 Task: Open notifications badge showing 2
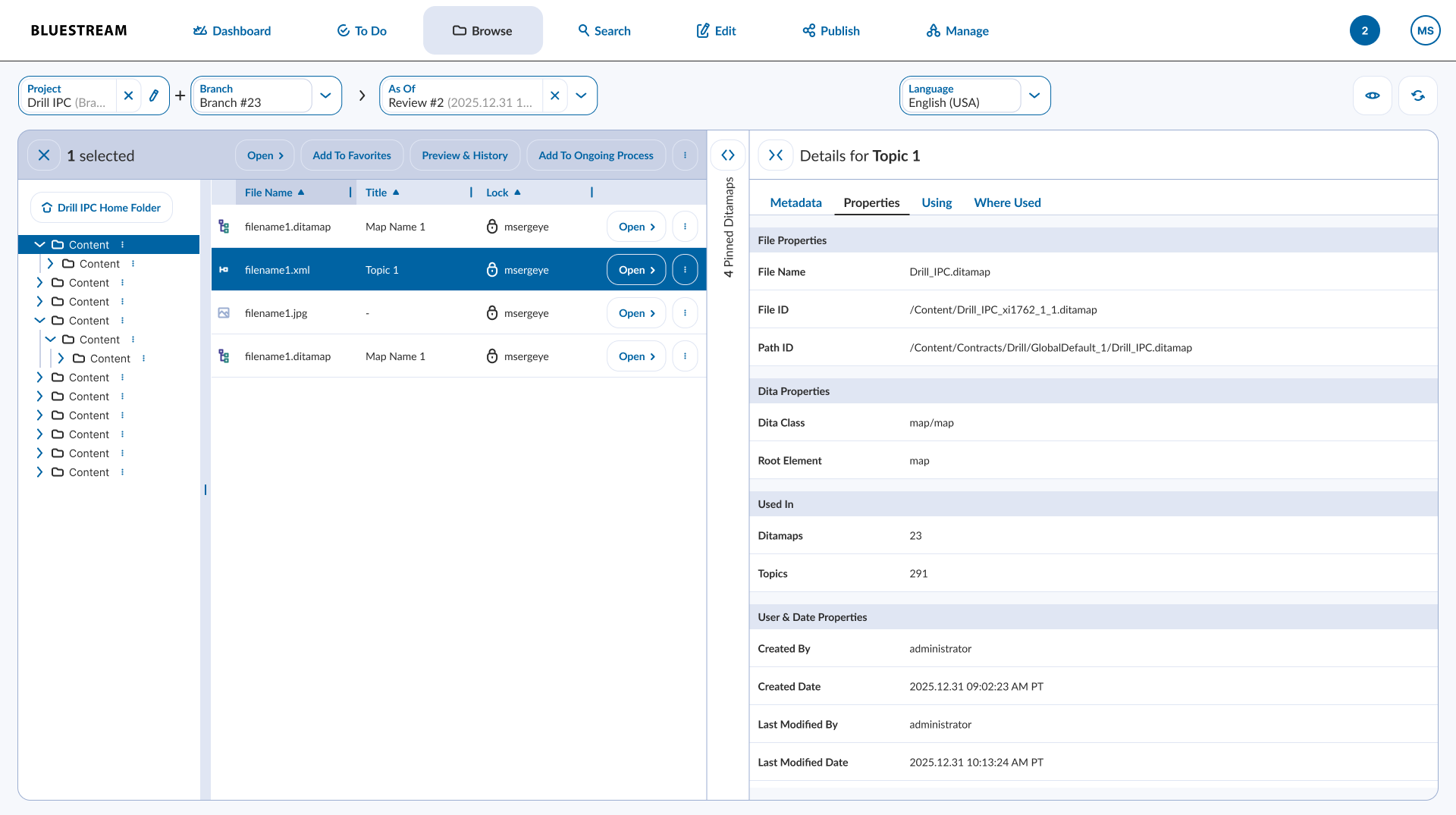click(1365, 30)
